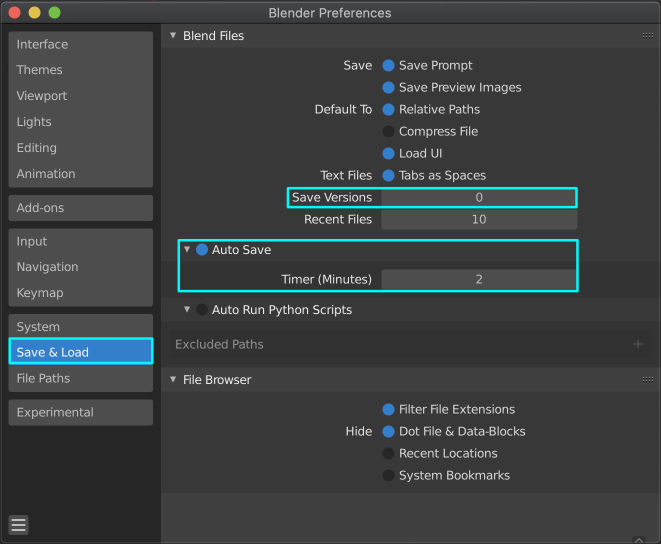Click the Save Versions number field

click(479, 197)
